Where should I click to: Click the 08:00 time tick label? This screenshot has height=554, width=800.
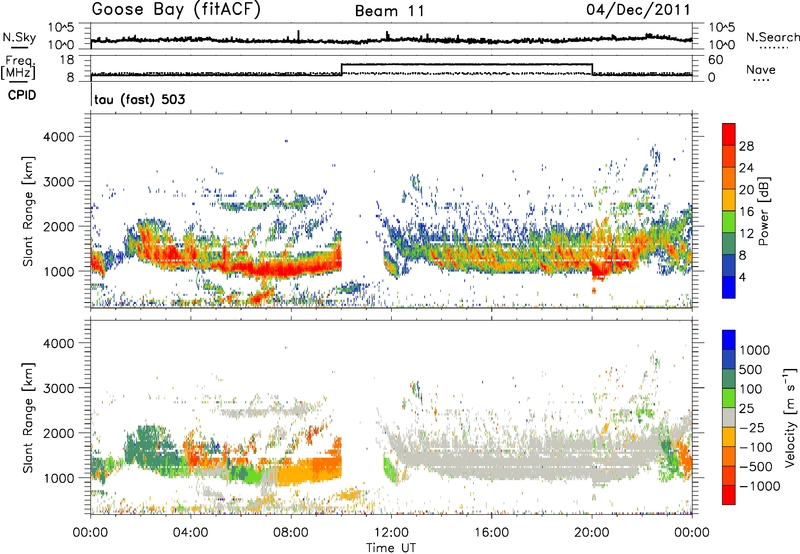tap(291, 533)
